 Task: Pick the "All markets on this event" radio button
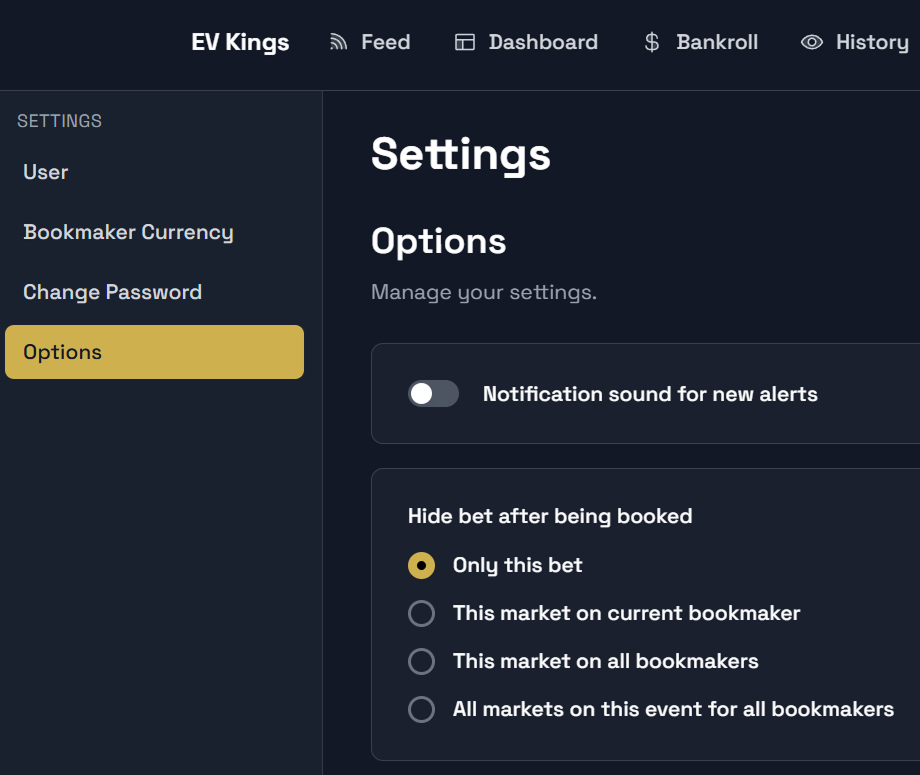422,709
